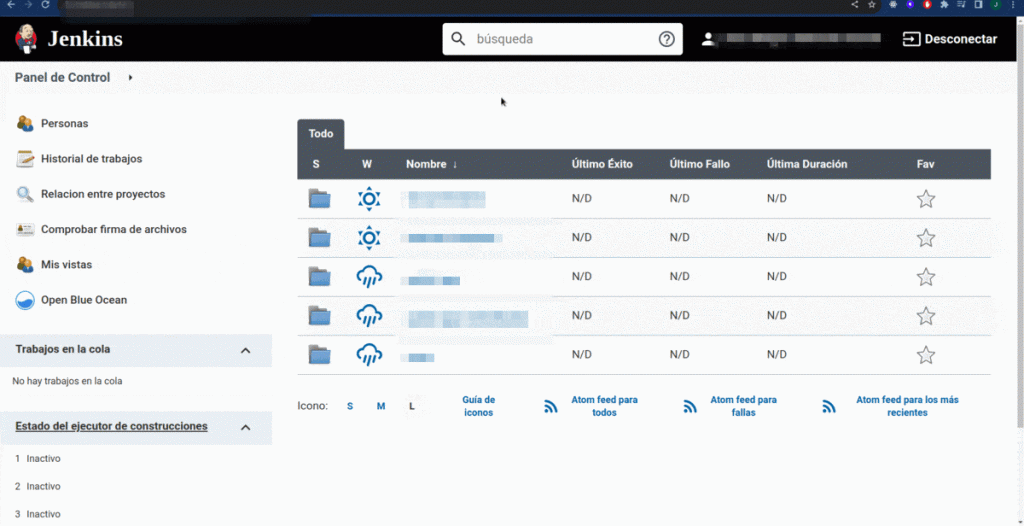1024x526 pixels.
Task: Click sunny weather icon in first row
Action: click(369, 199)
